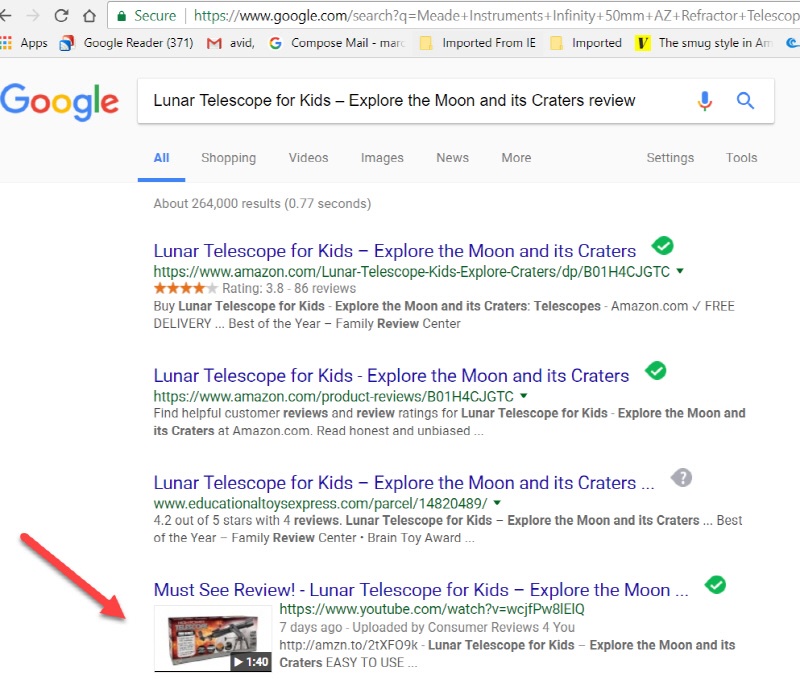Click the 'About 264,000 results' count text
The height and width of the screenshot is (695, 800).
(262, 204)
